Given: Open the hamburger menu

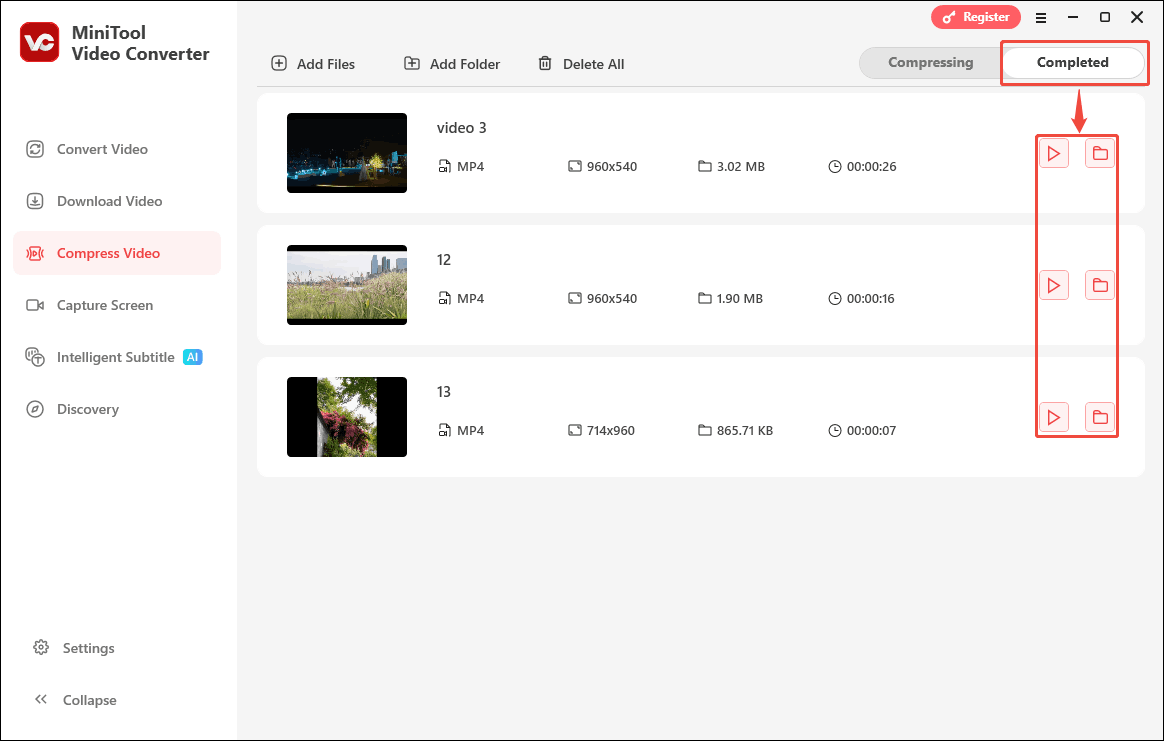Looking at the screenshot, I should coord(1041,17).
